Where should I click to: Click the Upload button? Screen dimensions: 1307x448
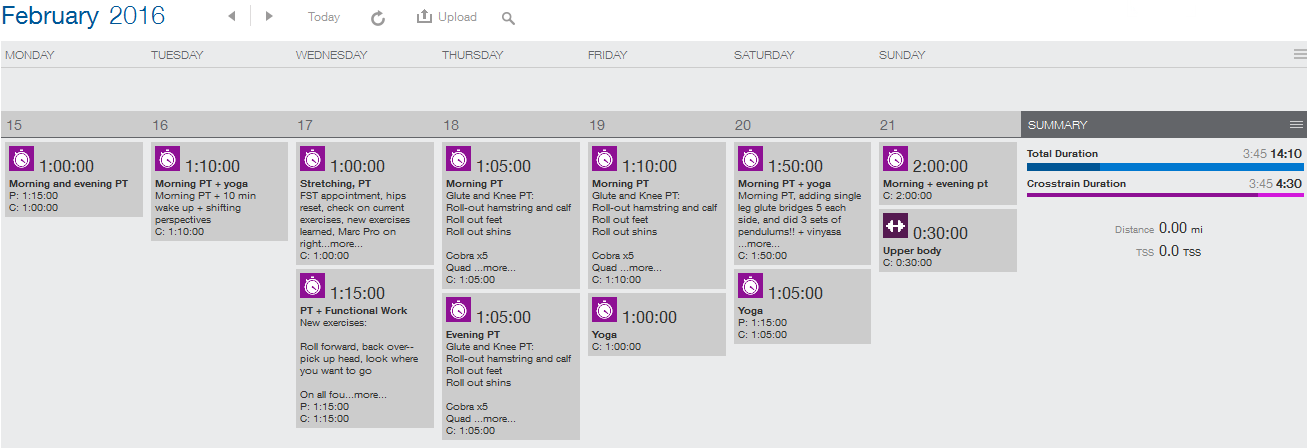pos(447,17)
